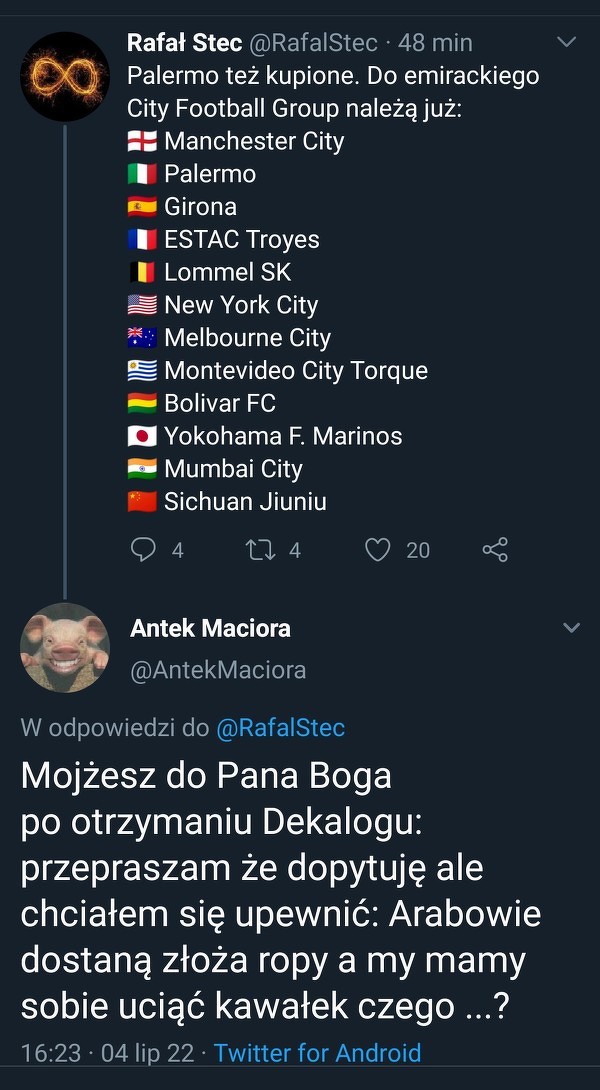Open Rafał Stec's infinity profile picture

[x=64, y=76]
